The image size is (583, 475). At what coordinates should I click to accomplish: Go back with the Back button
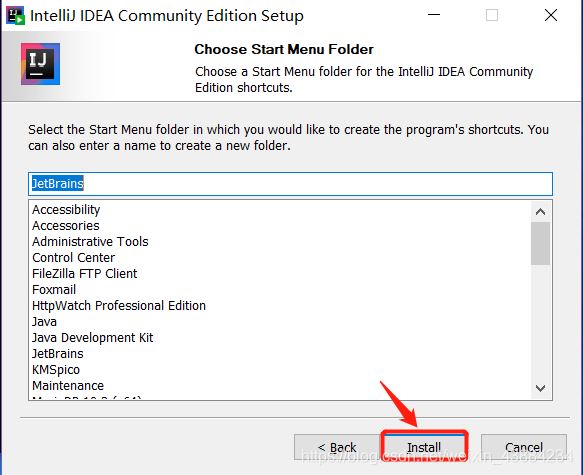tap(338, 447)
